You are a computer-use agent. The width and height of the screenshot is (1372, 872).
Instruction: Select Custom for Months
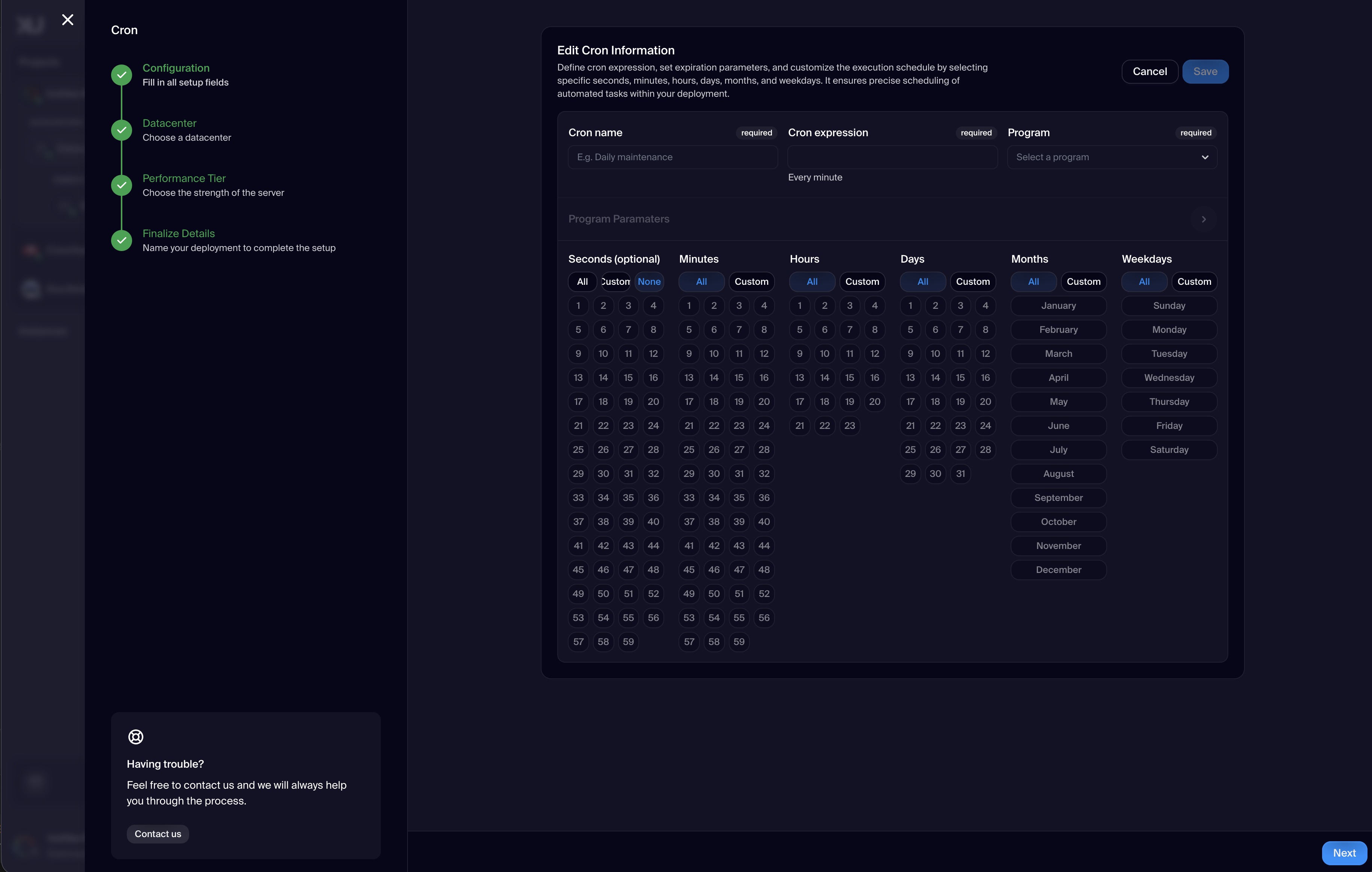[x=1083, y=281]
